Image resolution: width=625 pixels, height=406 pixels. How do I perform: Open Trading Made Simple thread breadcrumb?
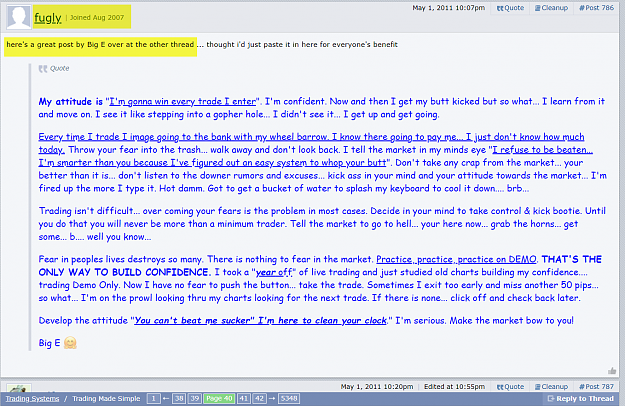click(x=106, y=398)
